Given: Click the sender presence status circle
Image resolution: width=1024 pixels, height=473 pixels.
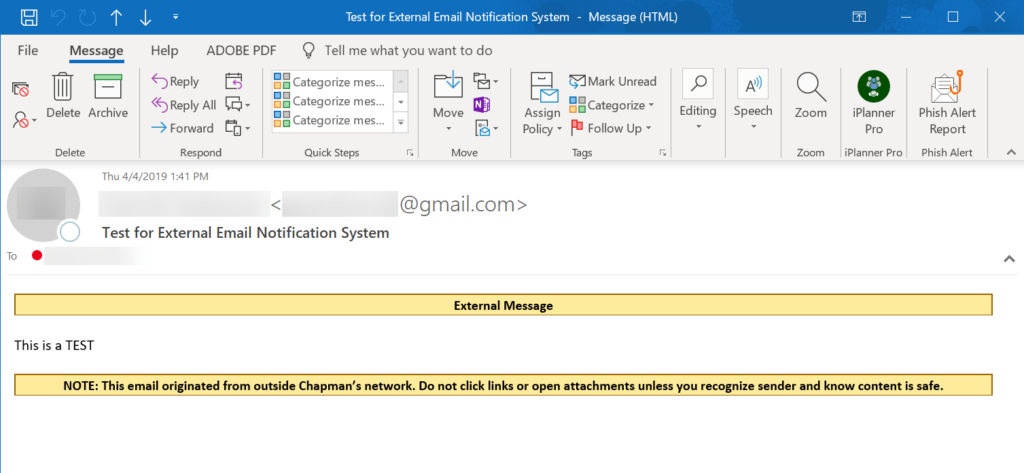Looking at the screenshot, I should coord(69,231).
